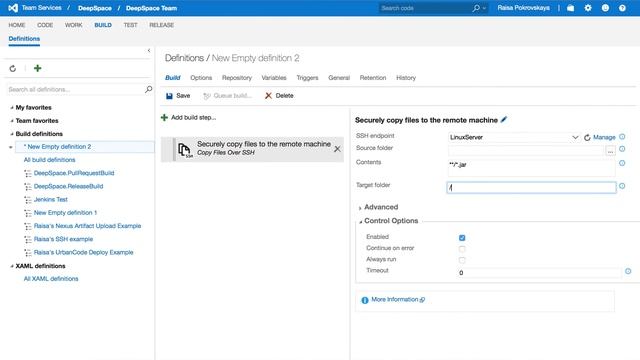This screenshot has height=360, width=640.
Task: Collapse My favorites tree node
Action: click(x=11, y=108)
